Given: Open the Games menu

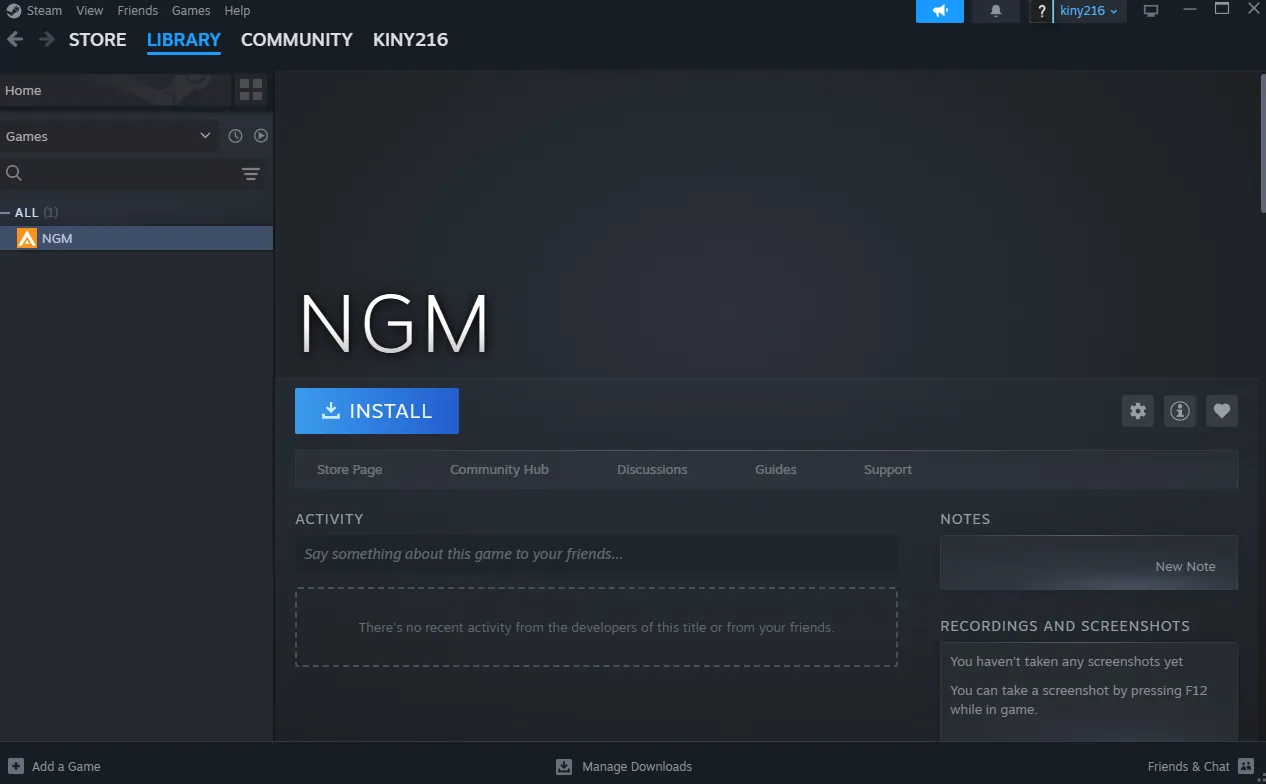Looking at the screenshot, I should coord(191,11).
